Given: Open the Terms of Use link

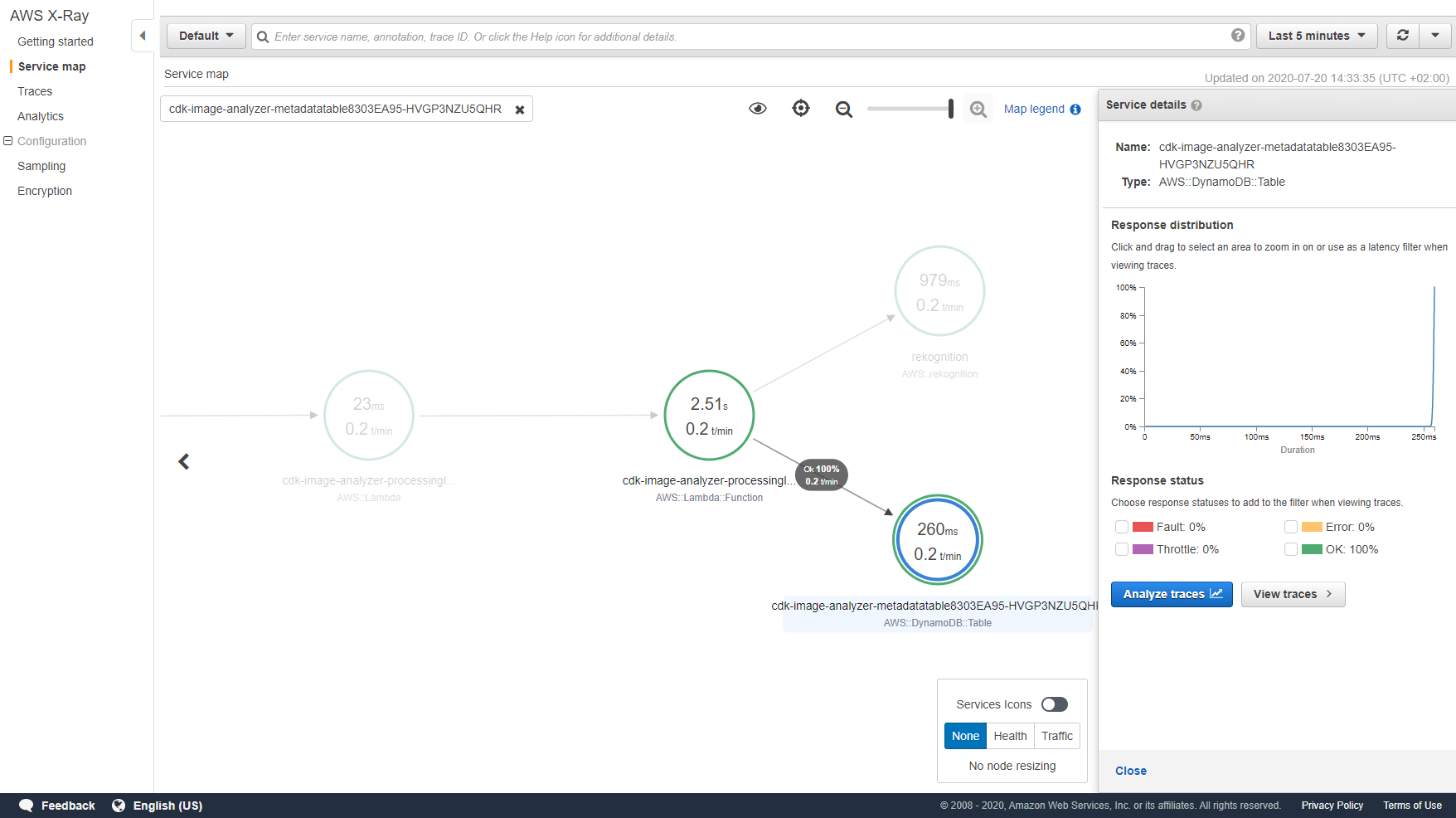Looking at the screenshot, I should pos(1412,806).
